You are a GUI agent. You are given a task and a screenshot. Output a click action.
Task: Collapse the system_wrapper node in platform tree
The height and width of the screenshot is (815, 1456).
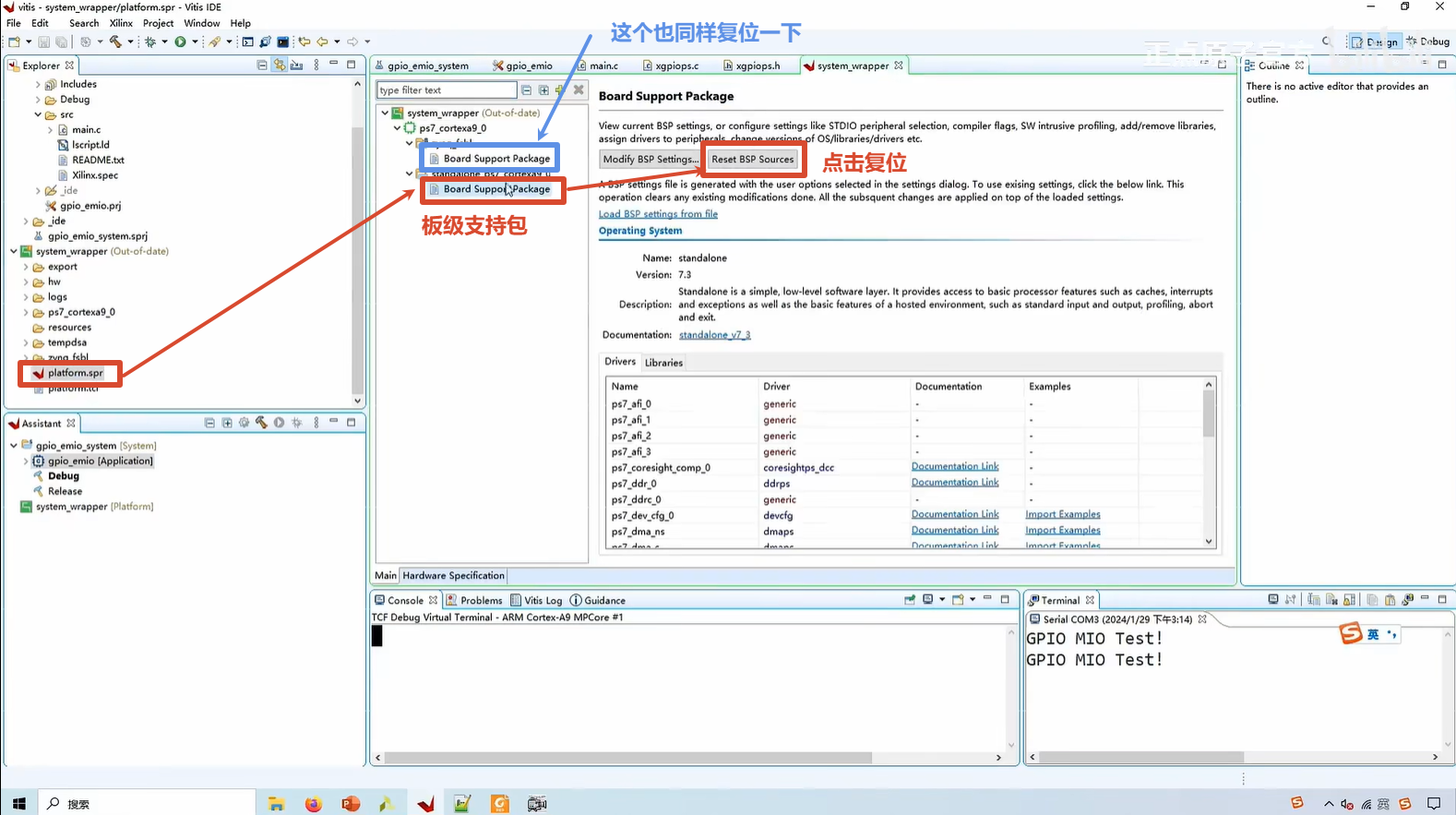point(386,113)
